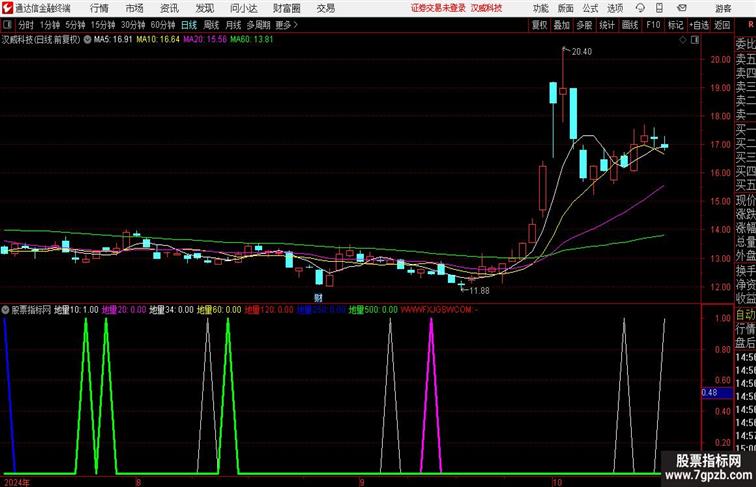
Task: Click 地量60: 0.00 indicator value
Action: point(219,310)
